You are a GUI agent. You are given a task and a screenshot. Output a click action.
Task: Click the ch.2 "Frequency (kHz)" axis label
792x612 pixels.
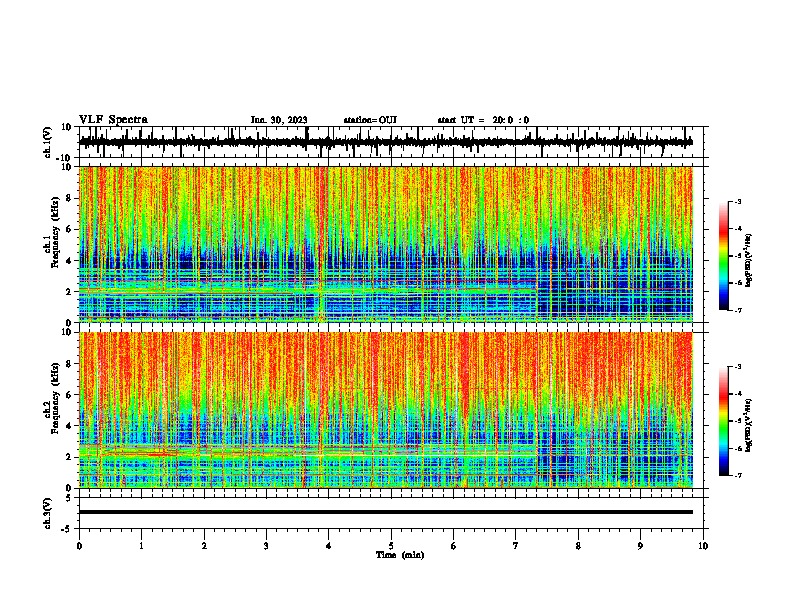(x=56, y=398)
